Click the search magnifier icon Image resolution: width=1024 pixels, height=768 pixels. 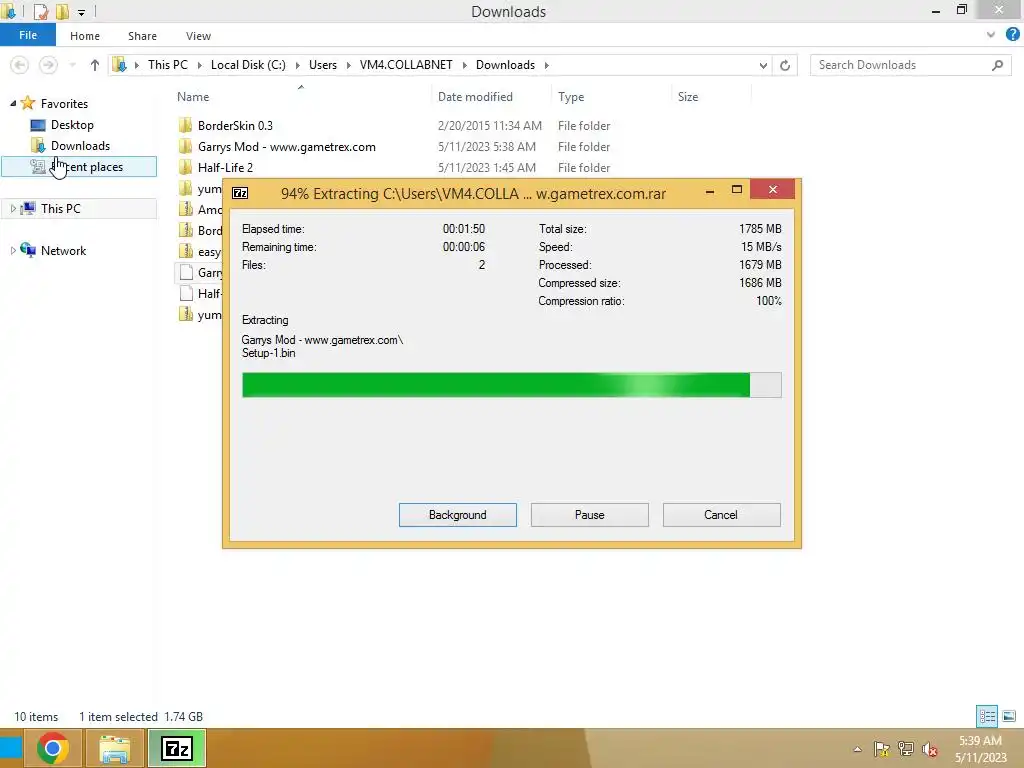click(x=997, y=65)
